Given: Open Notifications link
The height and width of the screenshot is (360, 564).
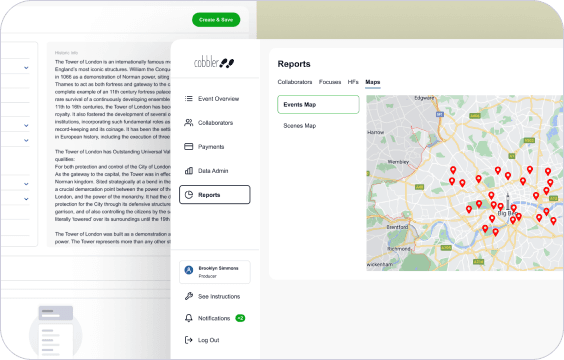Looking at the screenshot, I should point(214,318).
